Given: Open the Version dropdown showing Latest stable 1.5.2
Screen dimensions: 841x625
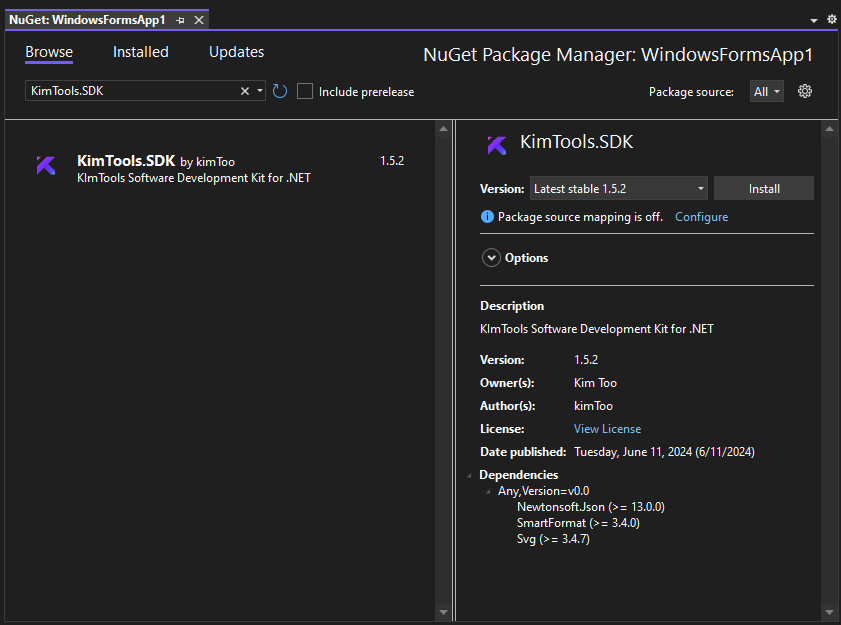Looking at the screenshot, I should click(x=619, y=188).
